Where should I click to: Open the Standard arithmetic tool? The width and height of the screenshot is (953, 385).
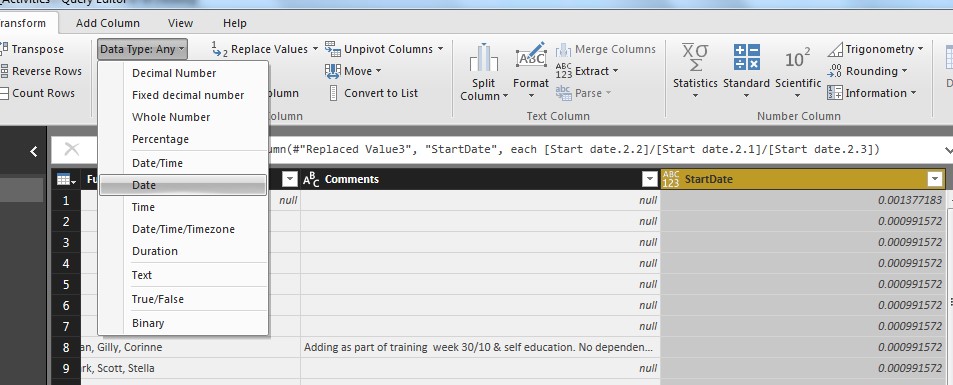746,71
